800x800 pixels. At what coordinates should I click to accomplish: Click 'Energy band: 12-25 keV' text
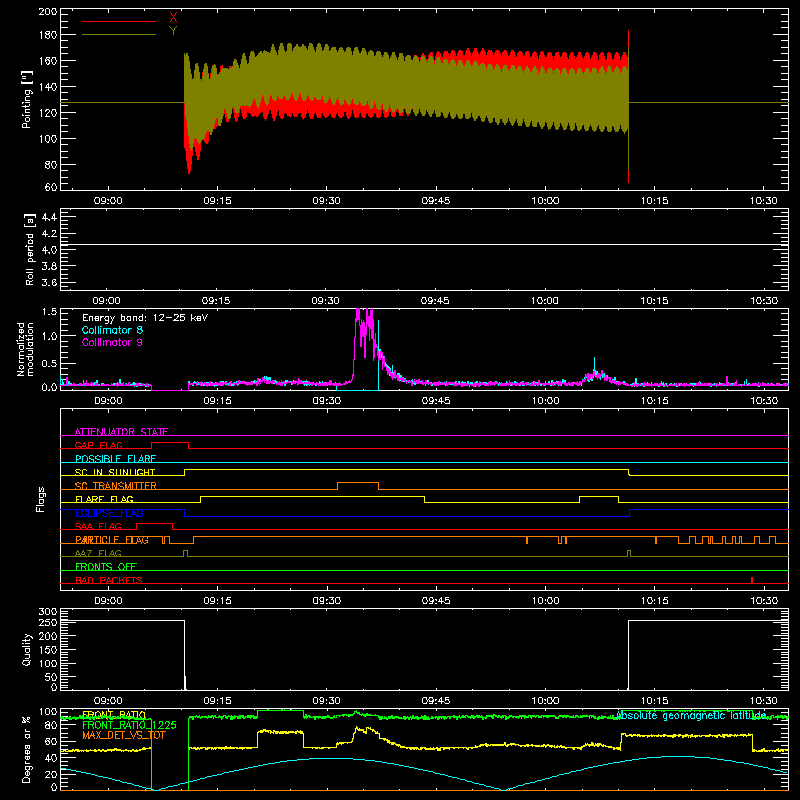tap(145, 318)
